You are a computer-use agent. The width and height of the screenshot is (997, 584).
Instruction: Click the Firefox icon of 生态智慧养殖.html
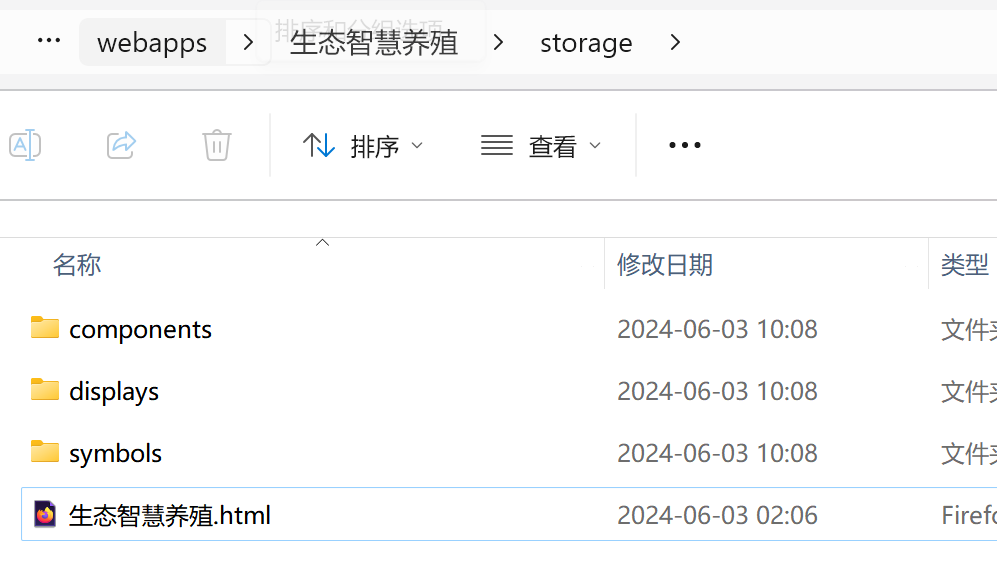point(45,515)
